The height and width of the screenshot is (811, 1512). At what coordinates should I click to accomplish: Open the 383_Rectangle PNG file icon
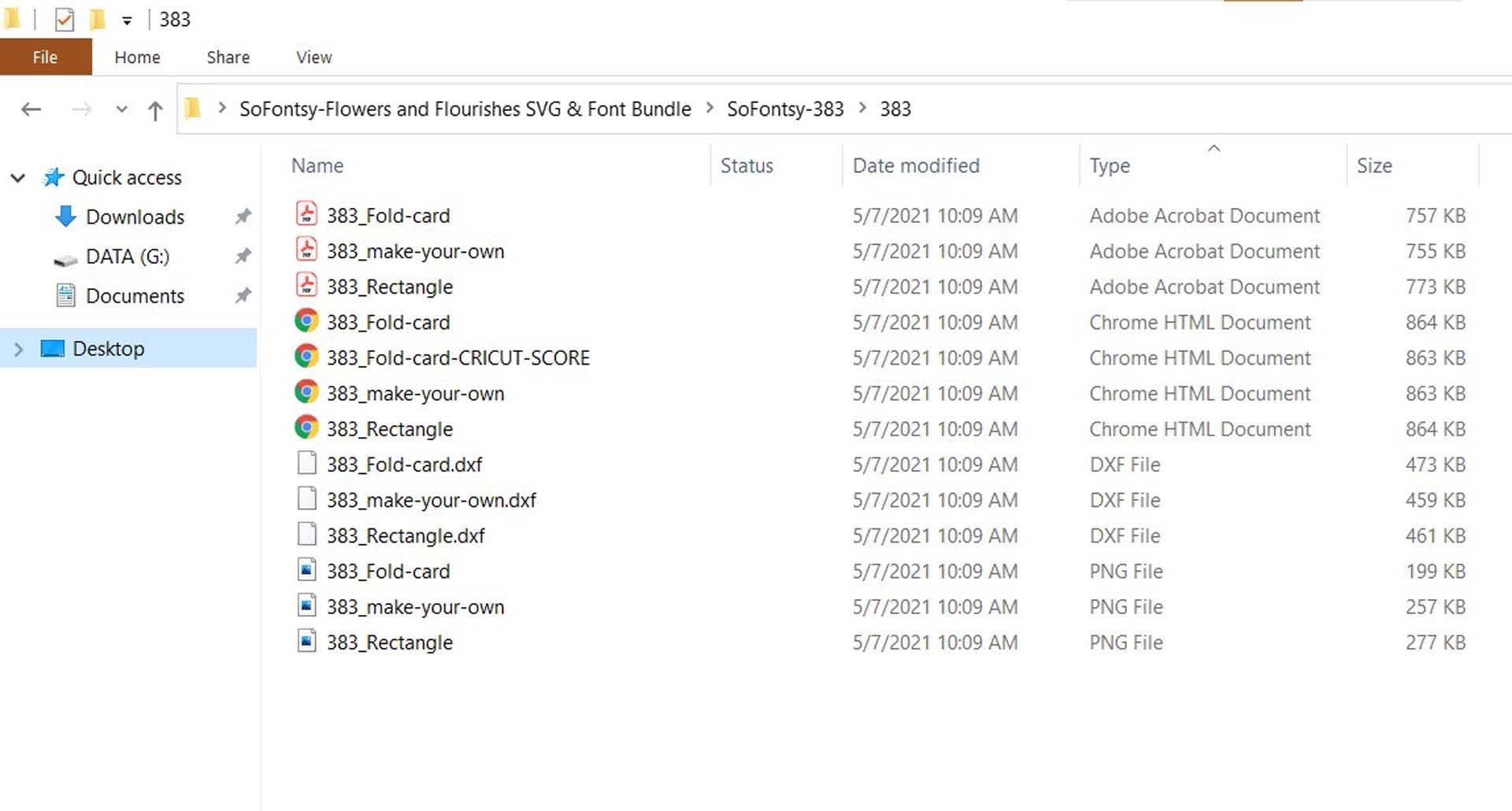point(306,642)
